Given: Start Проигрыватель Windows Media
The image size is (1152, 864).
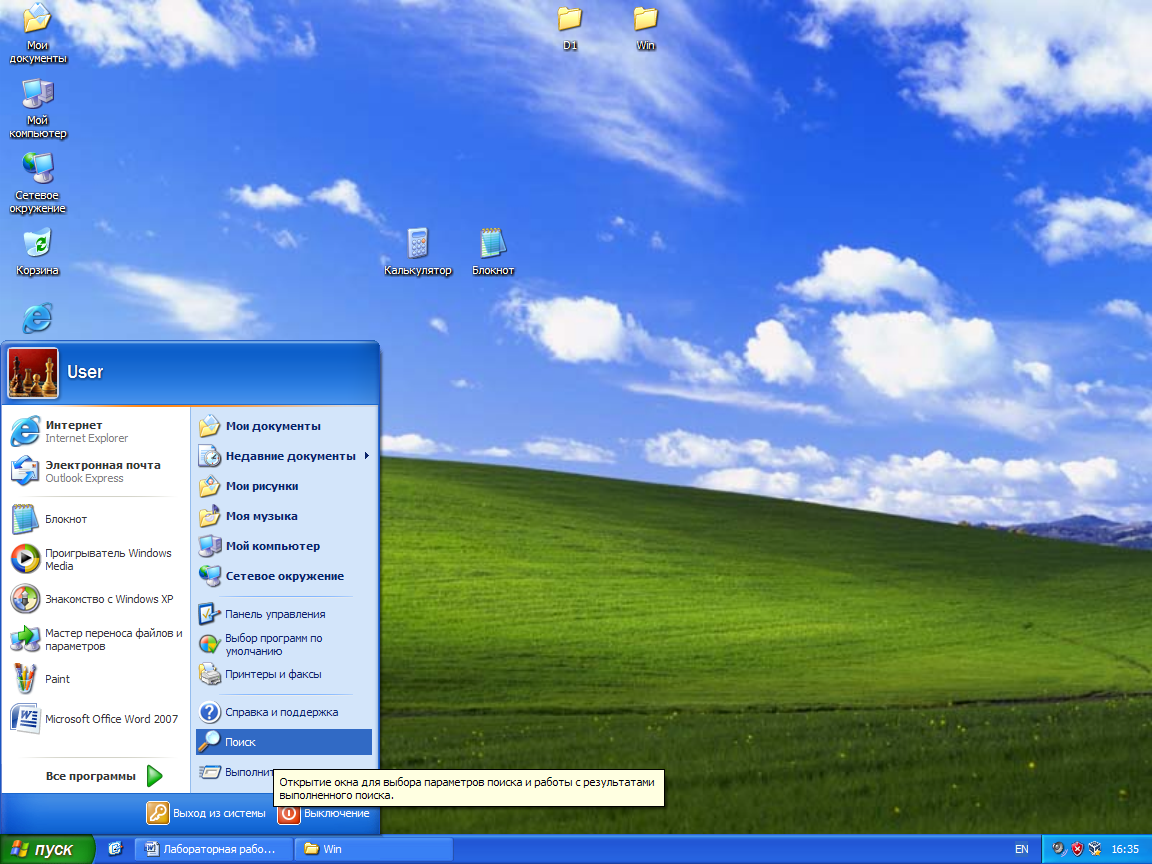Looking at the screenshot, I should click(x=96, y=559).
